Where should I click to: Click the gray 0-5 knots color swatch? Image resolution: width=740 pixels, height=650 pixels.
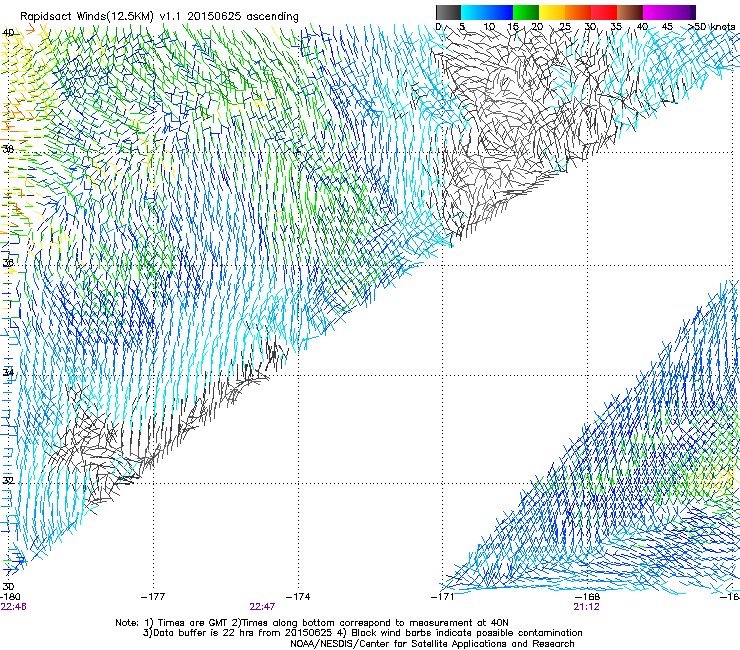click(x=448, y=12)
